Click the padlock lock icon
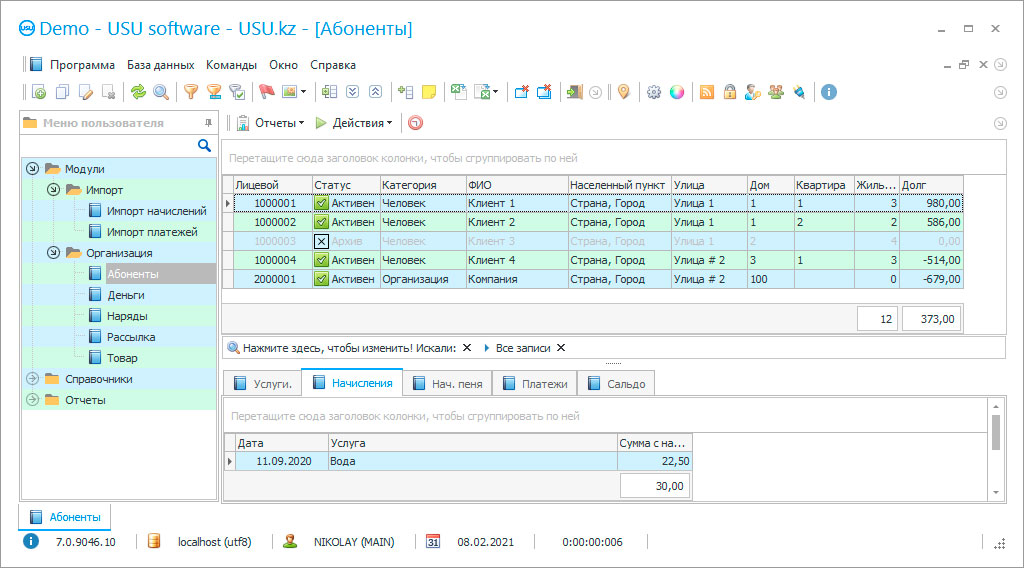 coord(729,92)
